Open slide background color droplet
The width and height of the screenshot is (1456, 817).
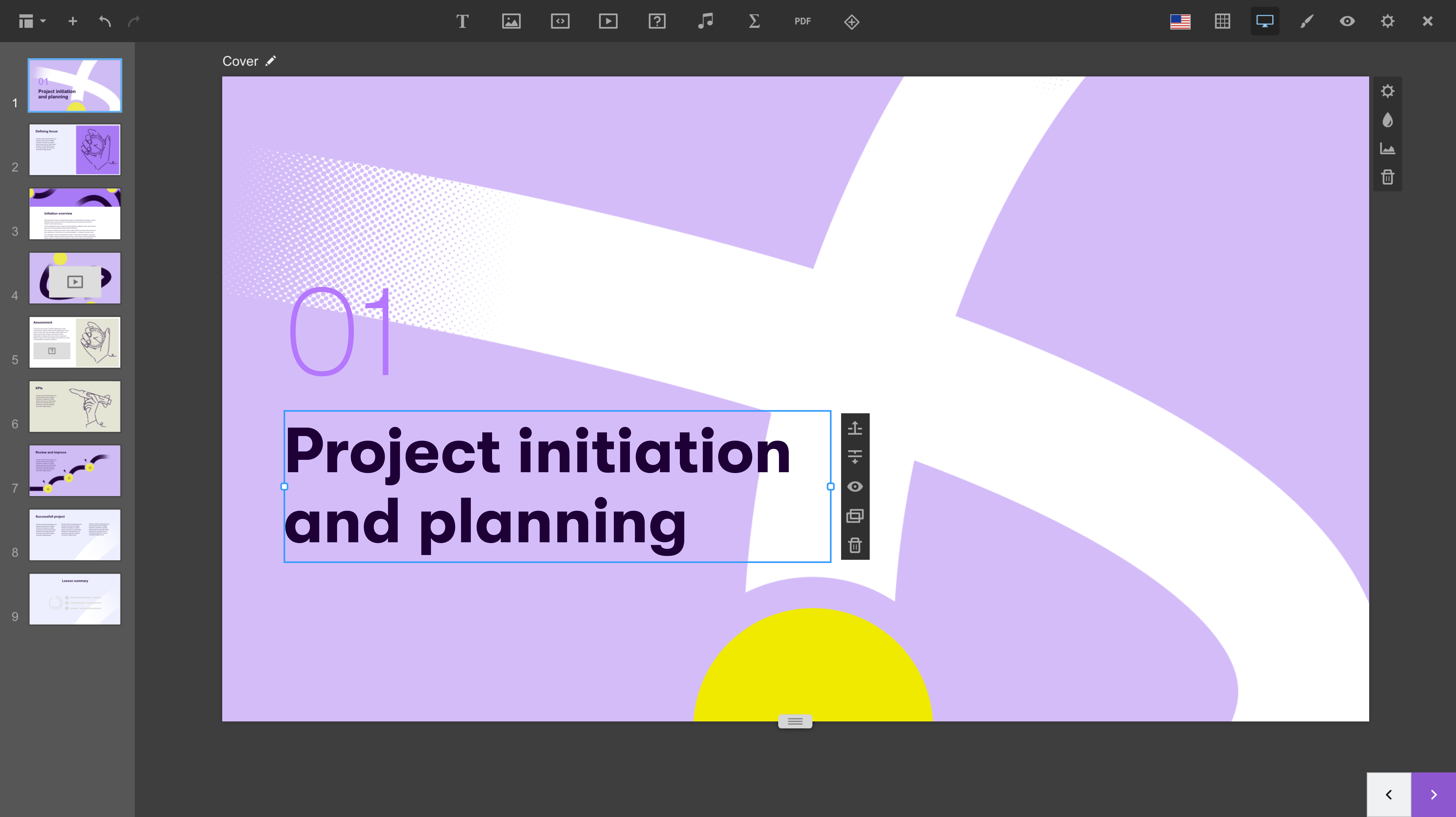tap(1388, 120)
